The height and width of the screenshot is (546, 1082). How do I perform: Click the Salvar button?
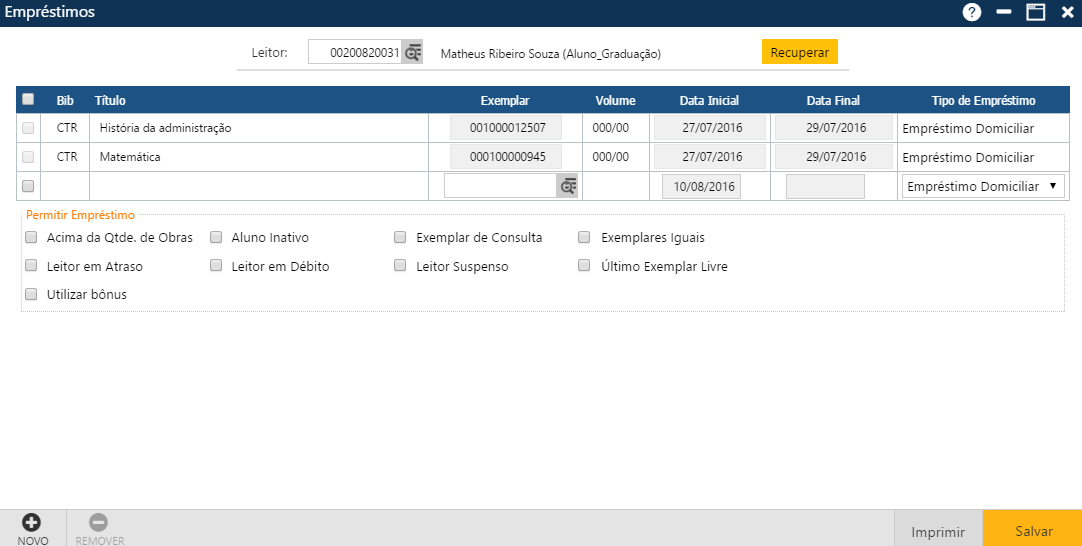coord(1033,532)
